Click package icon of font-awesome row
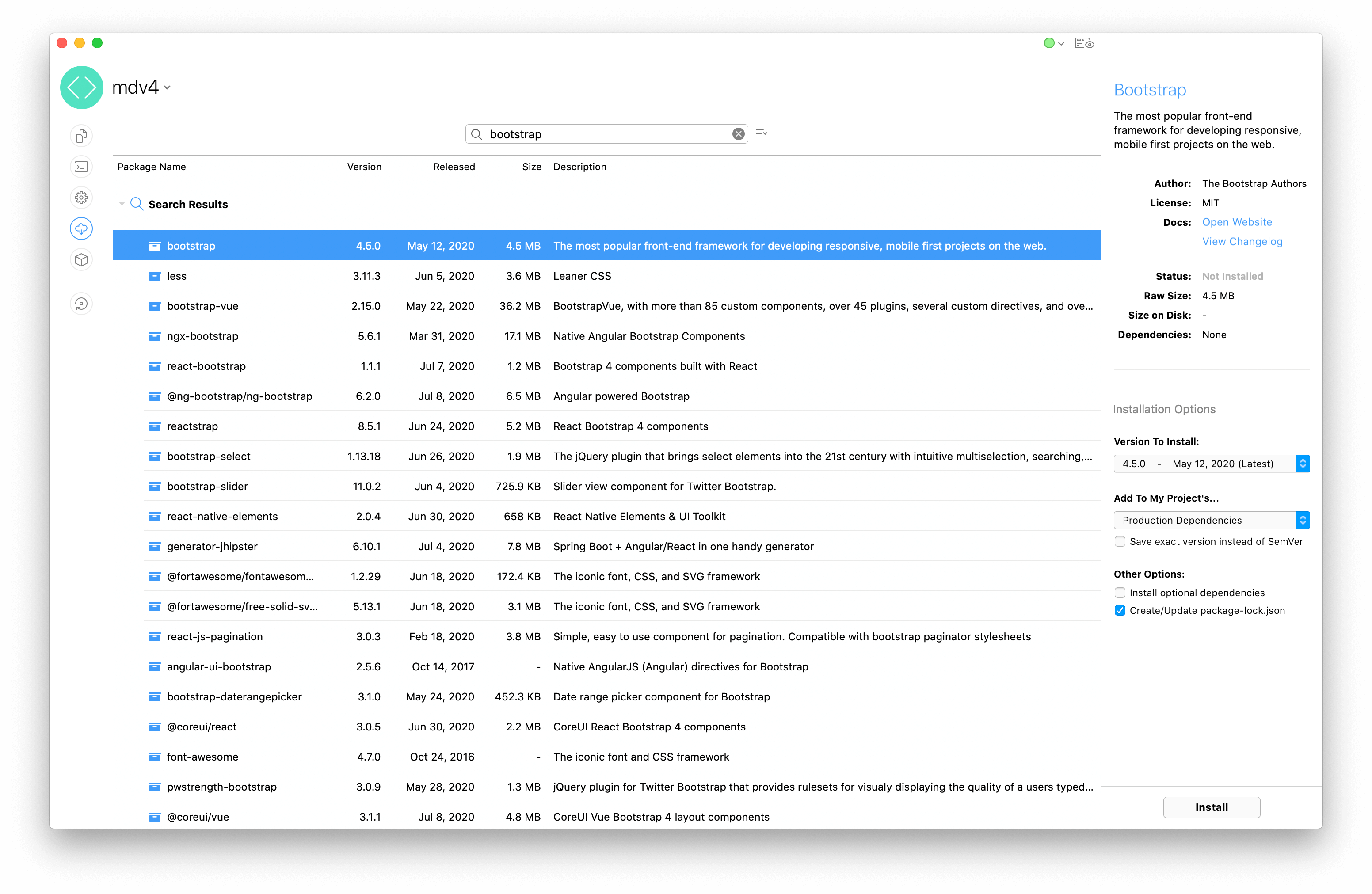 tap(155, 757)
